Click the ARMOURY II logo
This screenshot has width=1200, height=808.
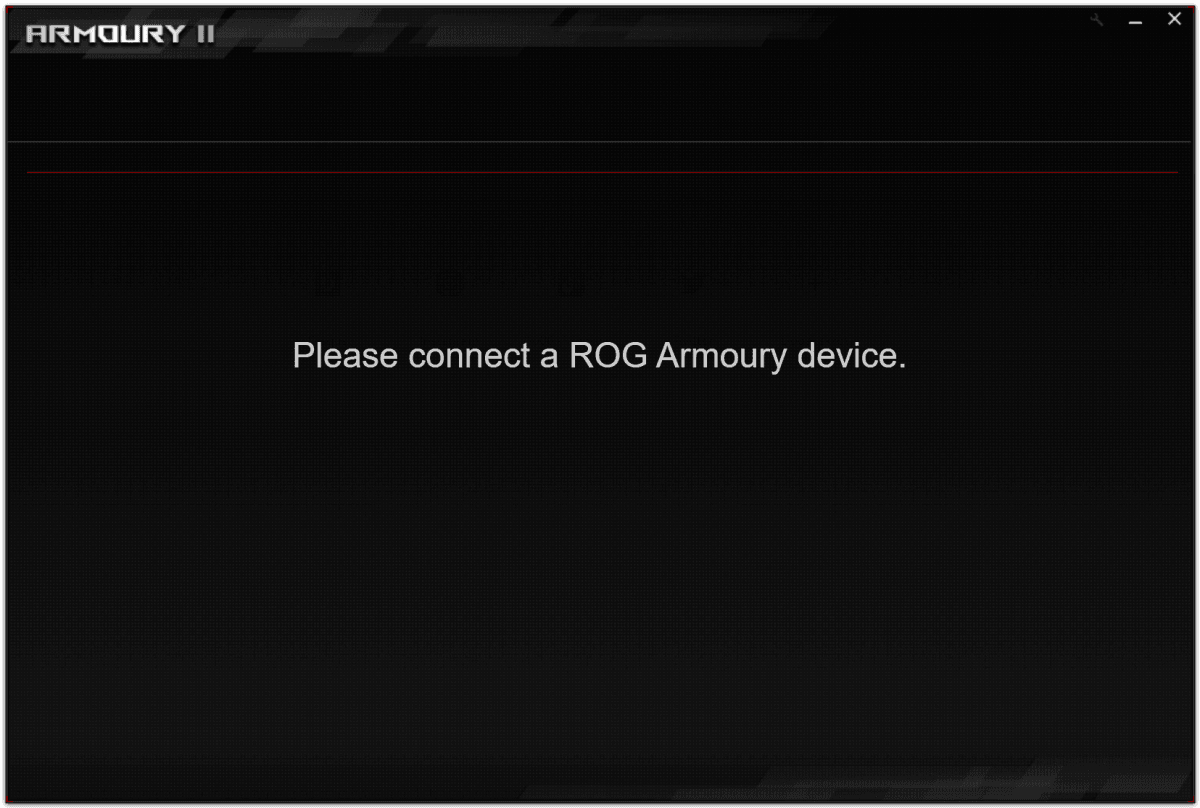[x=120, y=34]
